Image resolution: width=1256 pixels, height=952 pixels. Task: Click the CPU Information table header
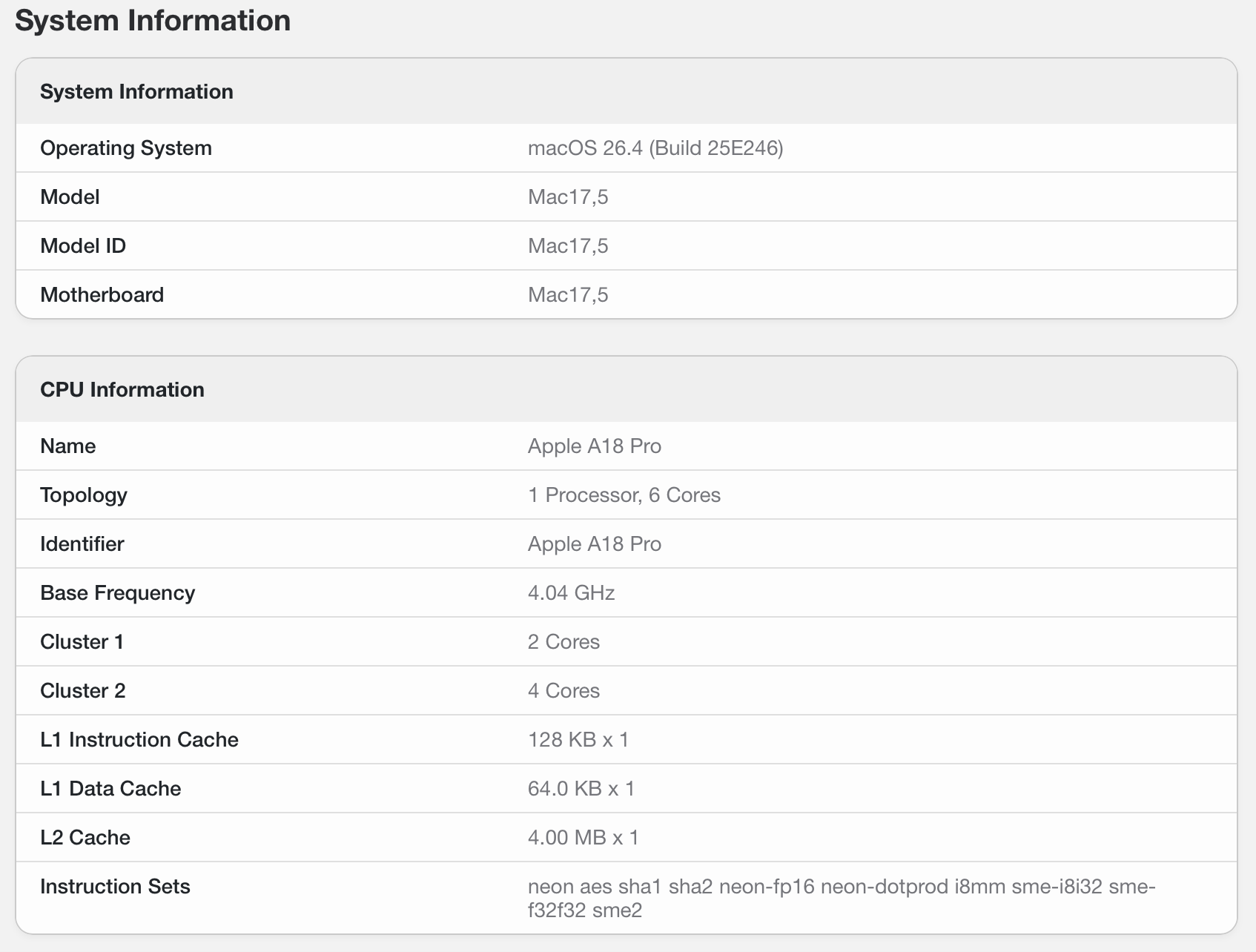coord(122,389)
